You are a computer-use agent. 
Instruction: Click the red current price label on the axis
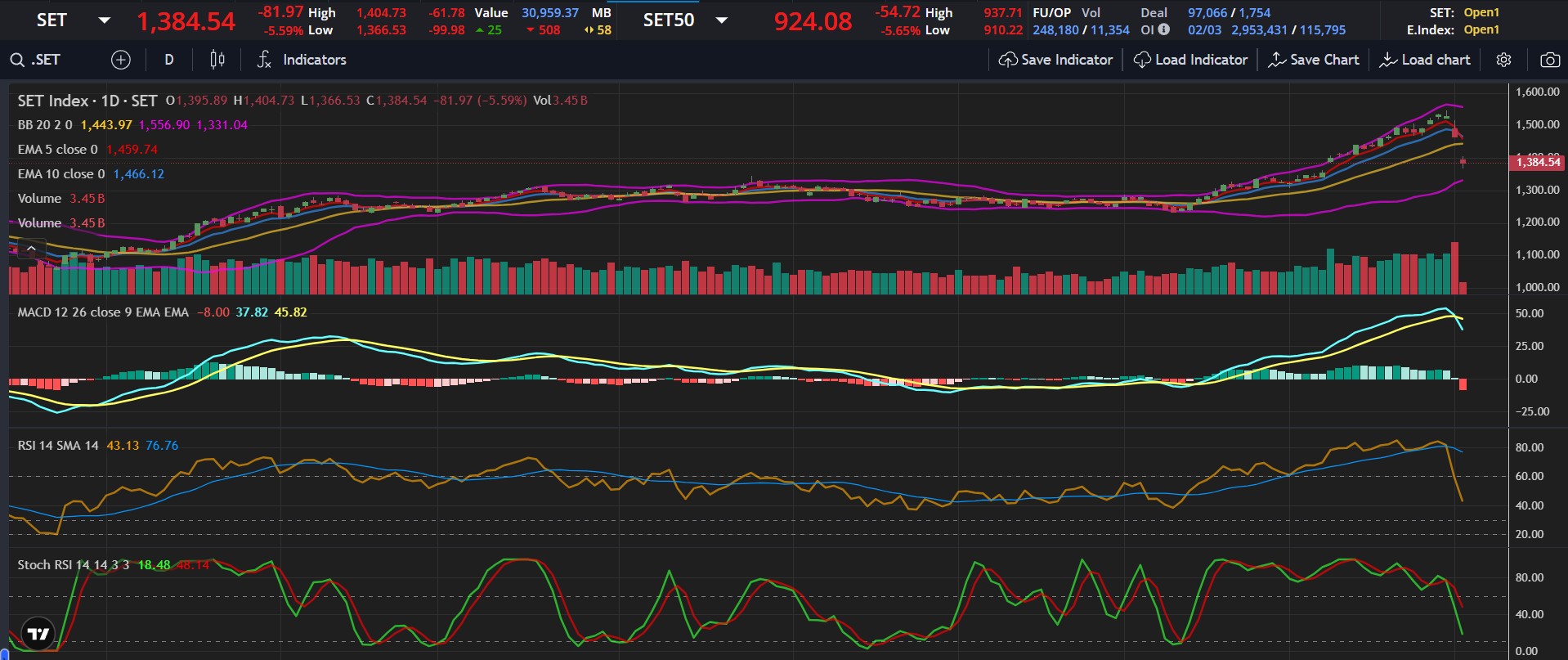coord(1538,162)
